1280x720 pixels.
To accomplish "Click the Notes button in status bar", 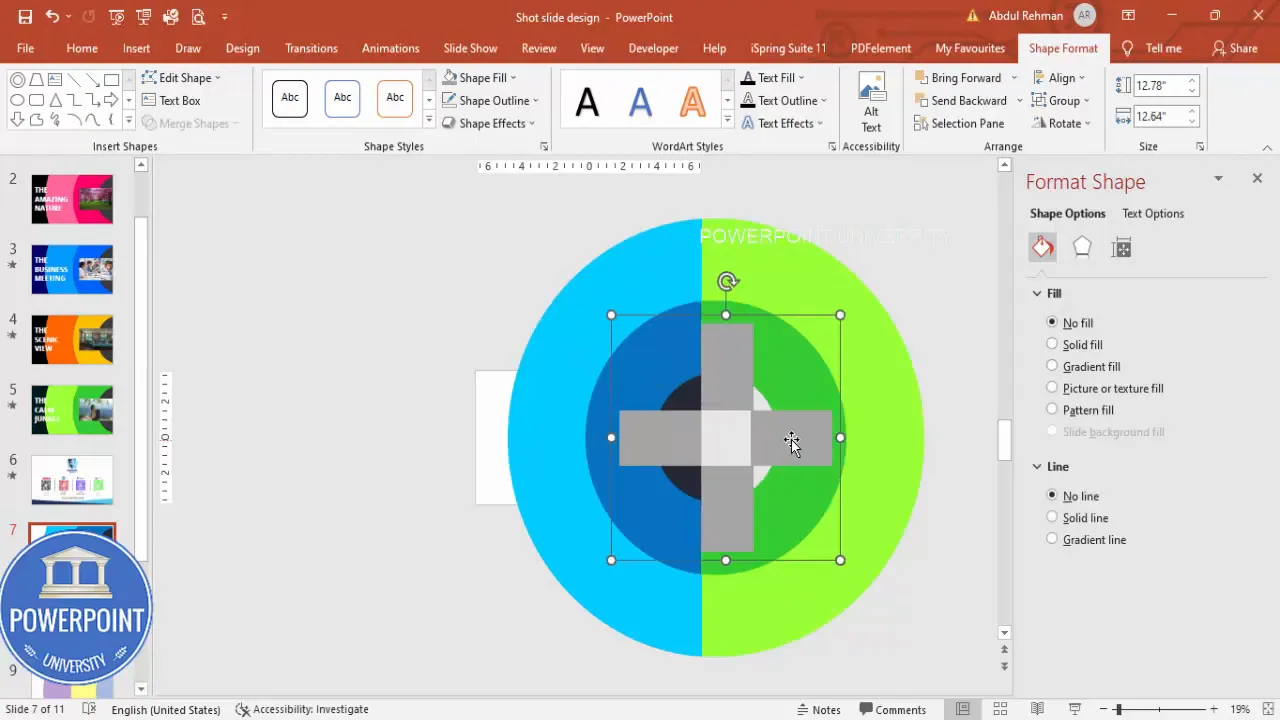I will (x=818, y=710).
